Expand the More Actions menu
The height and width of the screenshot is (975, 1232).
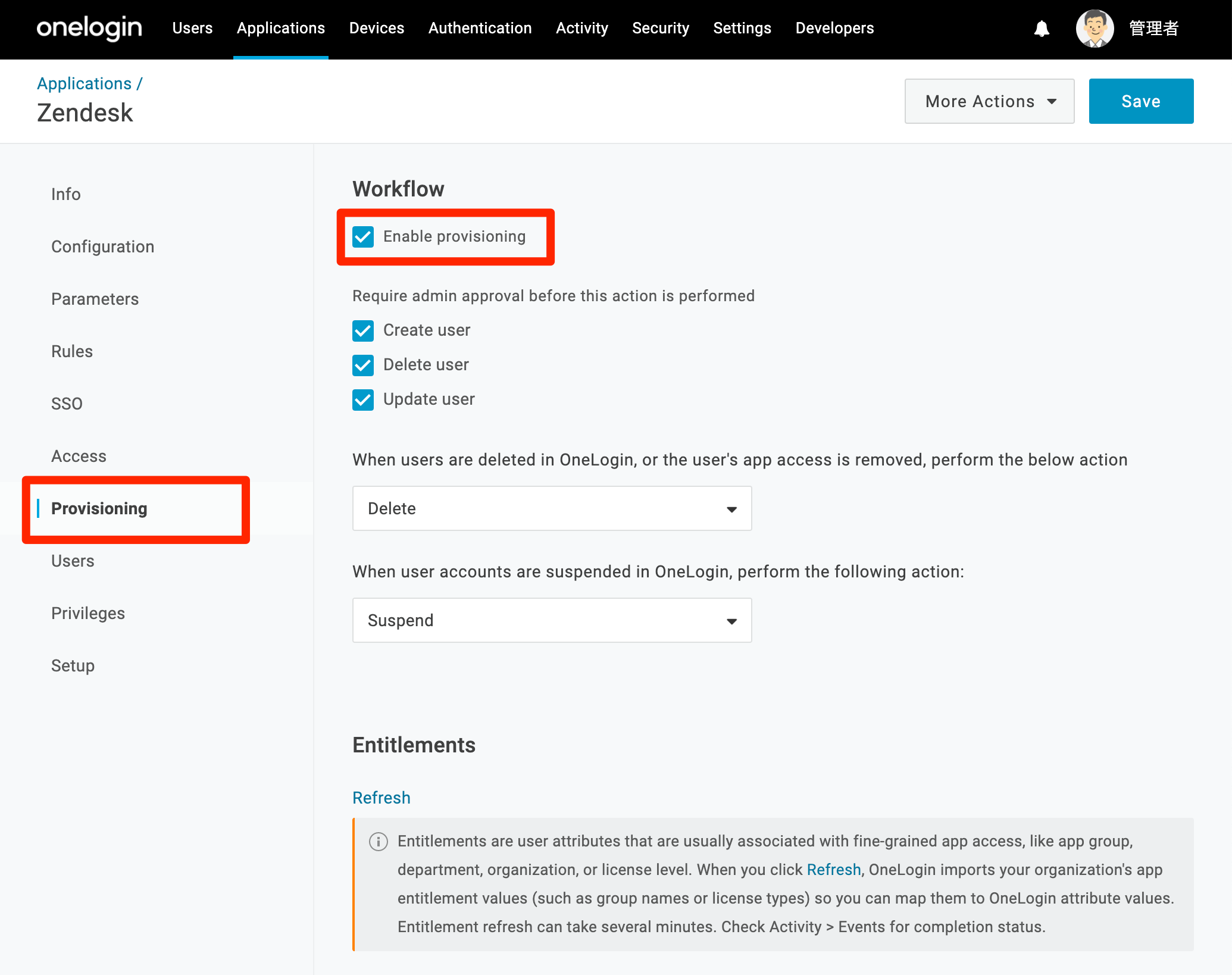989,101
